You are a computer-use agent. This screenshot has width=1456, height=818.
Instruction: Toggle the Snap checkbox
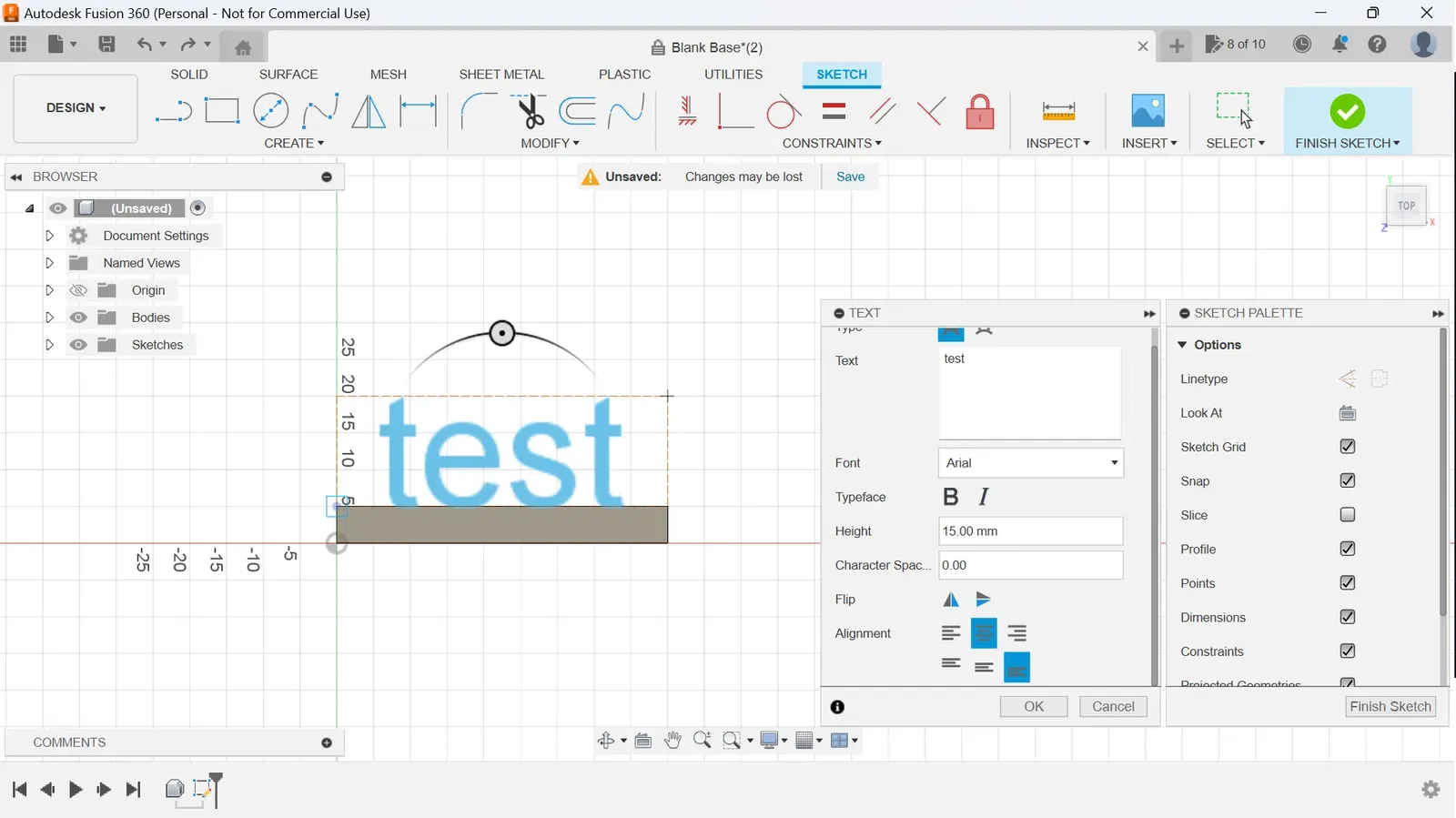1348,480
